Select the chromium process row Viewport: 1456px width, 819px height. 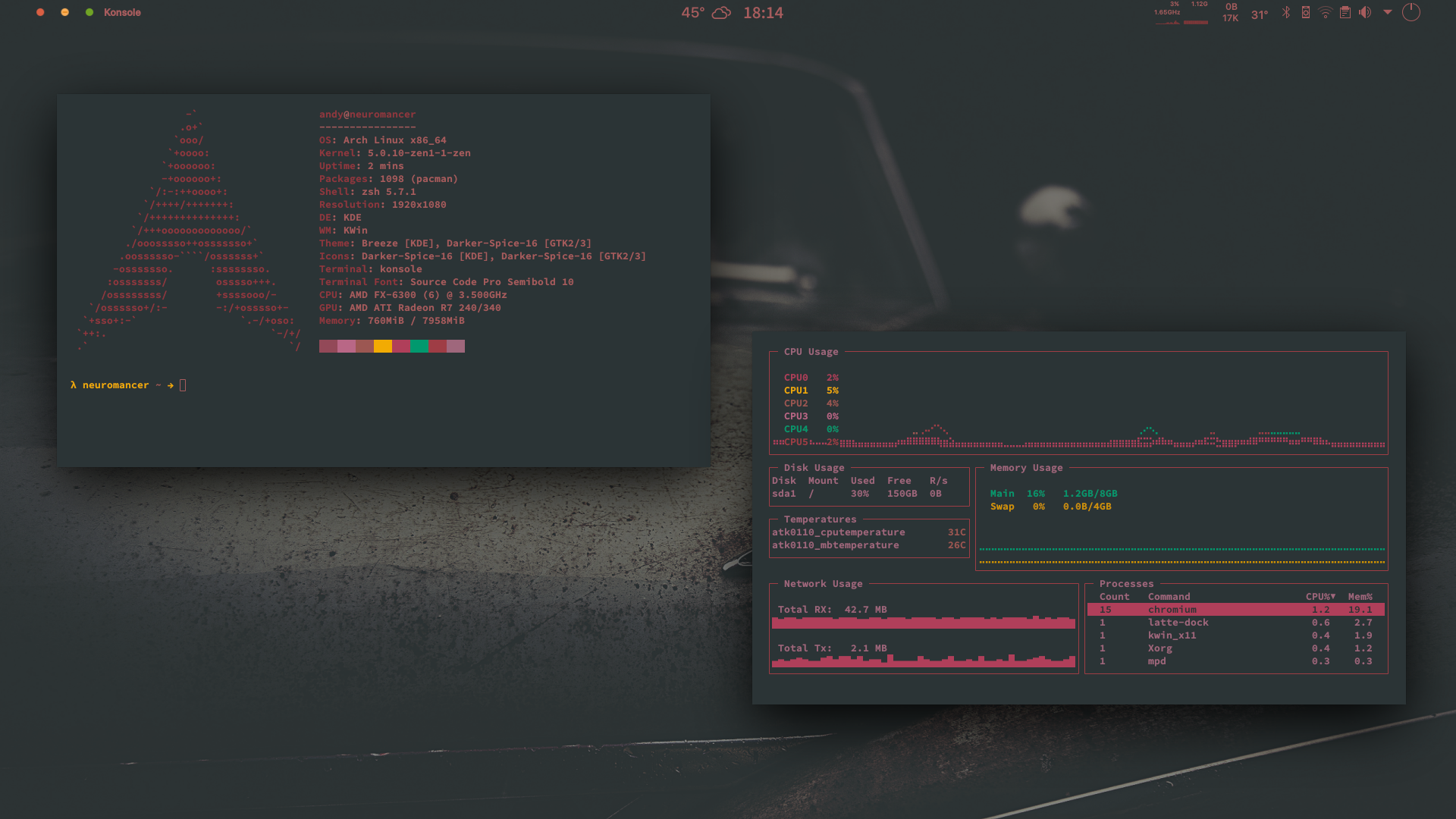pos(1236,610)
